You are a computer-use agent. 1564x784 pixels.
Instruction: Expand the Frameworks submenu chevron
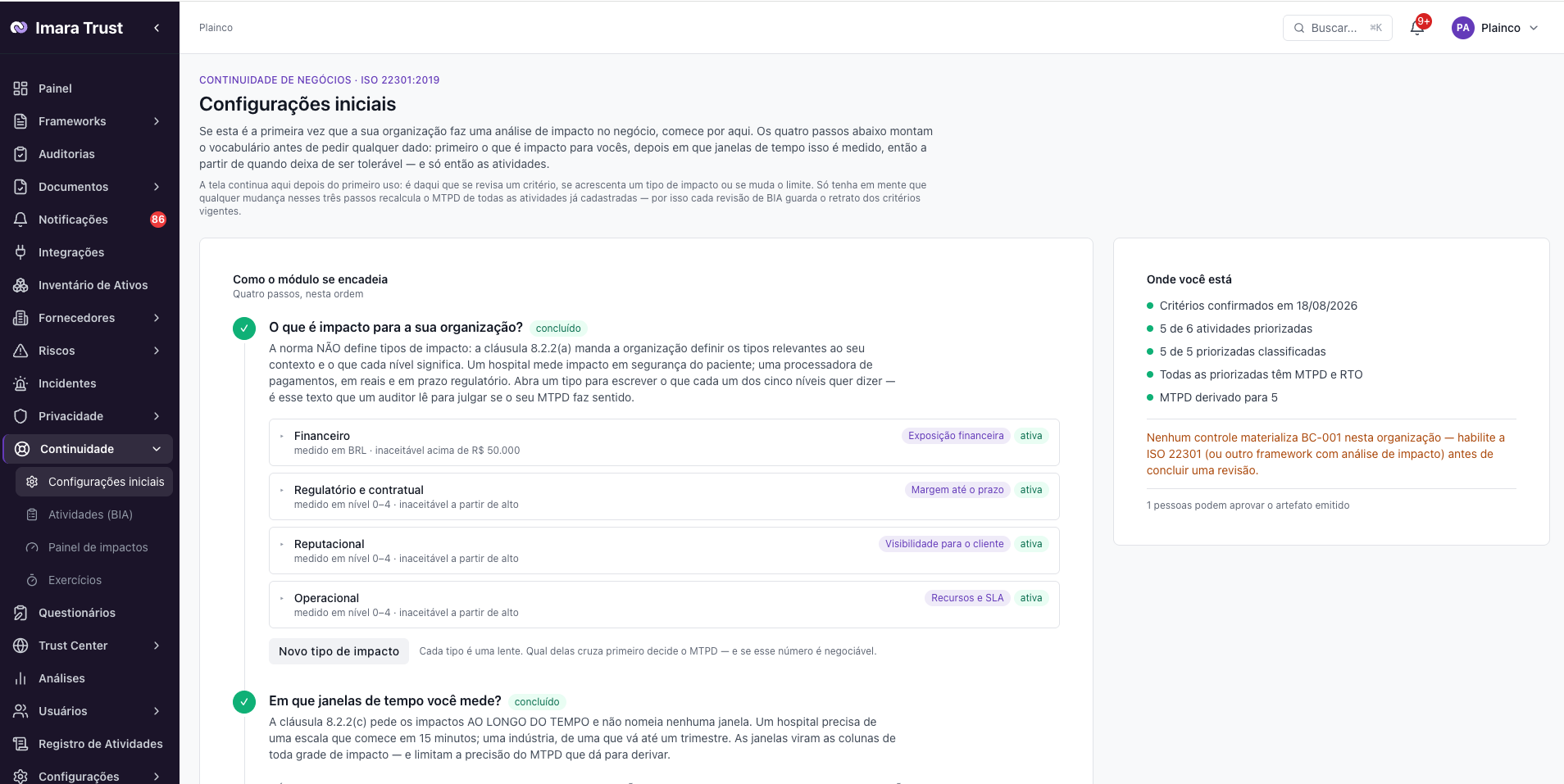[157, 121]
